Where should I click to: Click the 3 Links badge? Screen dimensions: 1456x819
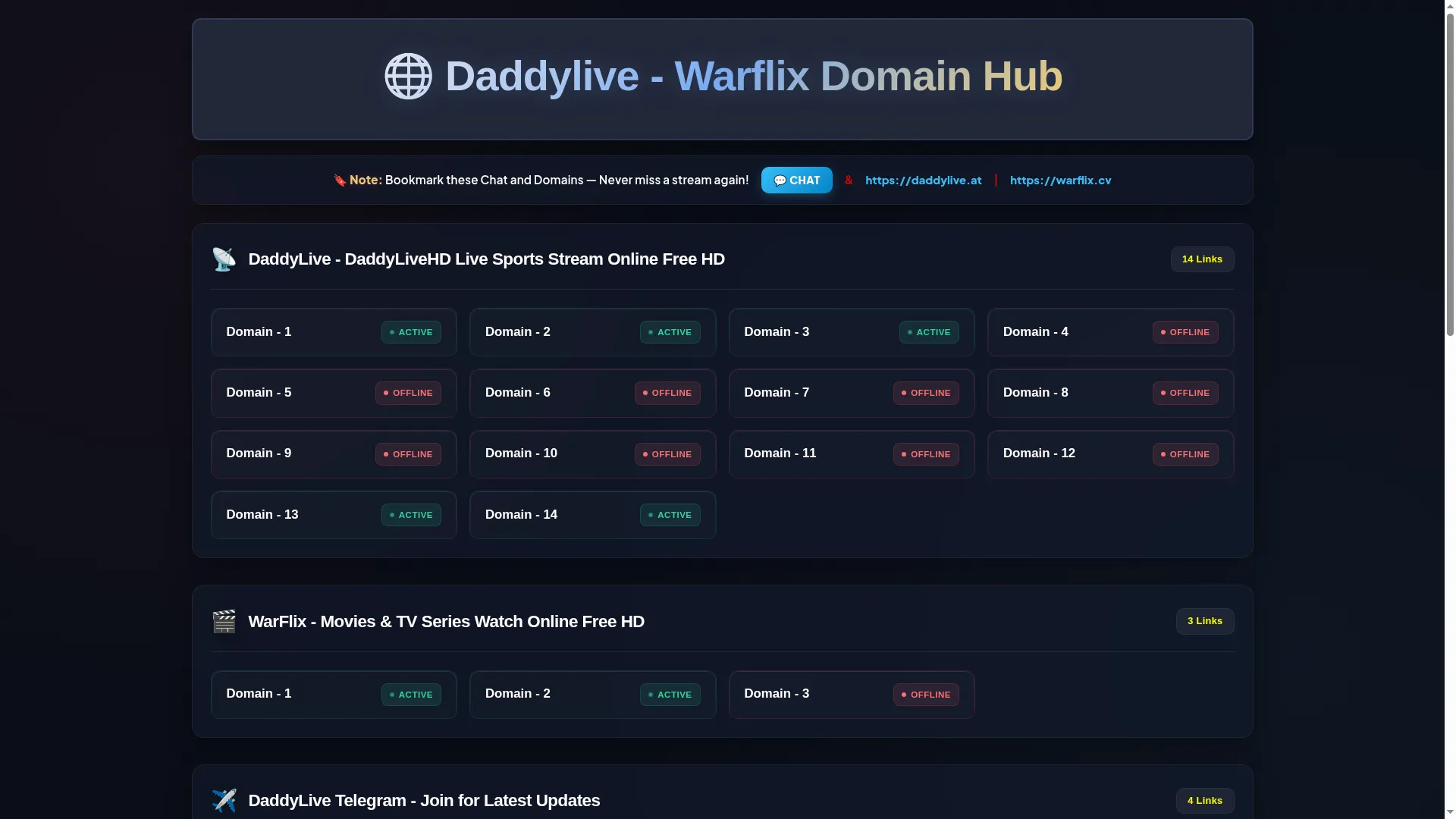(x=1205, y=621)
